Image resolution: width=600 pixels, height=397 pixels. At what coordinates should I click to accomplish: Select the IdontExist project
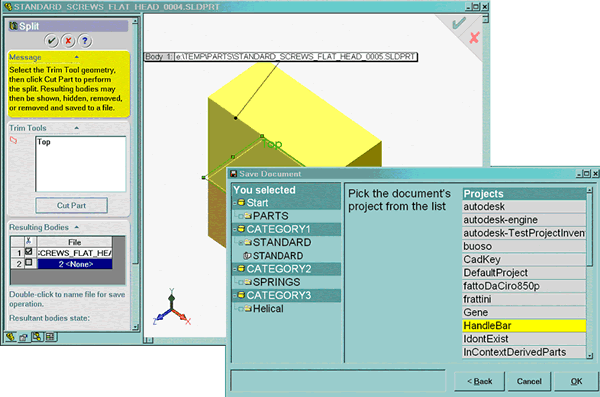coord(524,339)
